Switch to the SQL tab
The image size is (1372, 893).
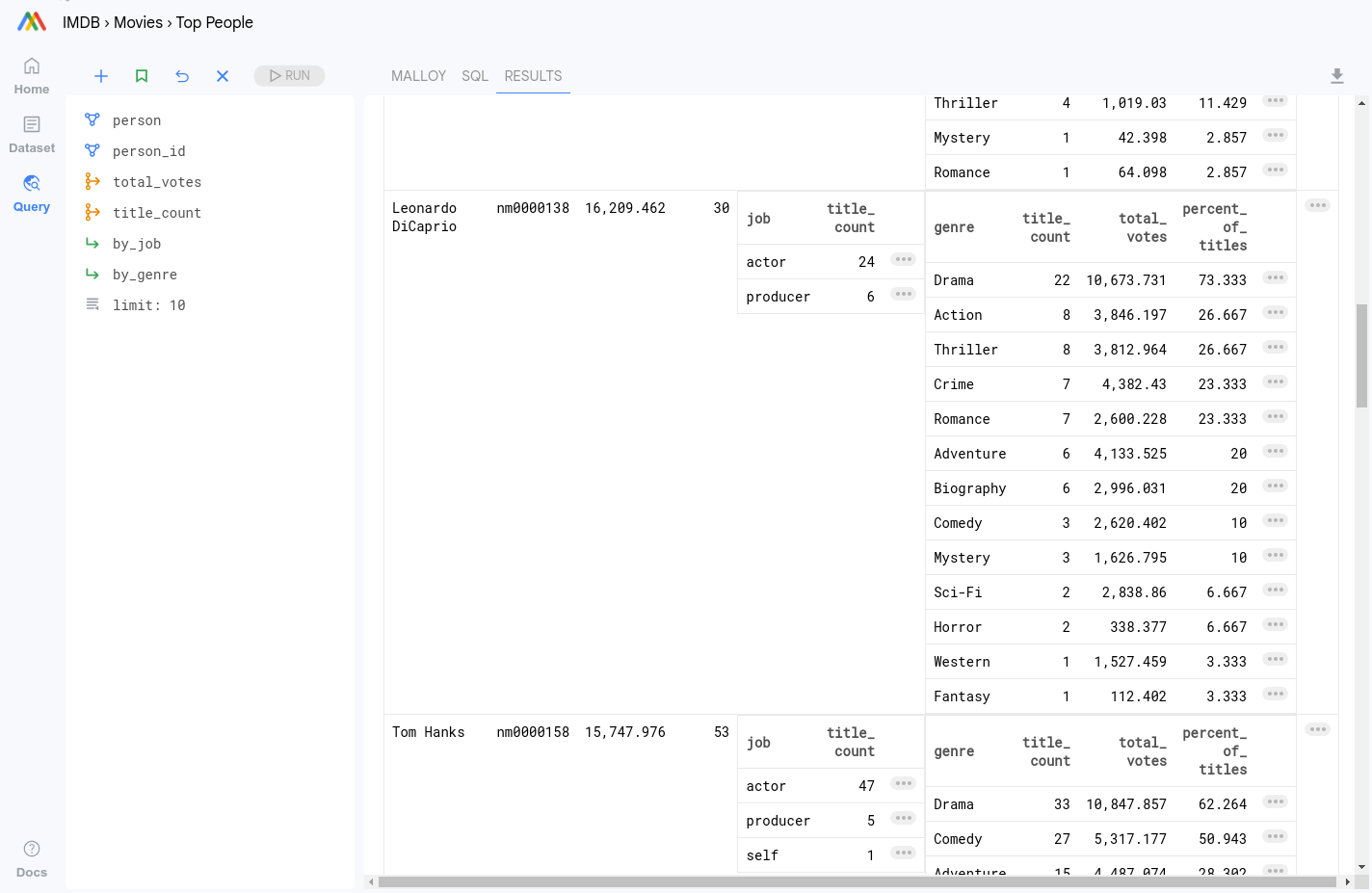(x=475, y=76)
